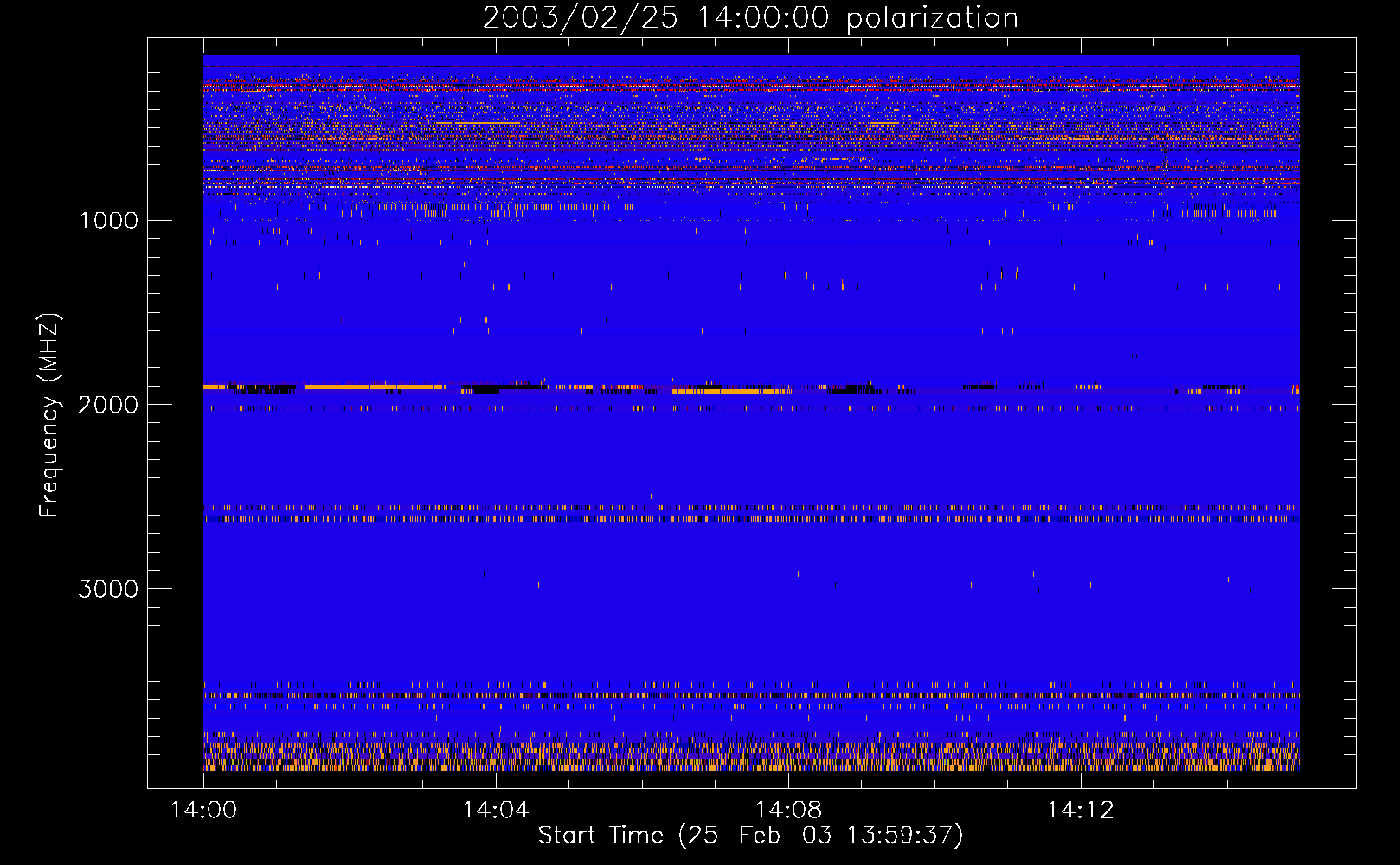This screenshot has width=1400, height=865.
Task: Click the '14:04' time axis label
Action: [x=496, y=811]
